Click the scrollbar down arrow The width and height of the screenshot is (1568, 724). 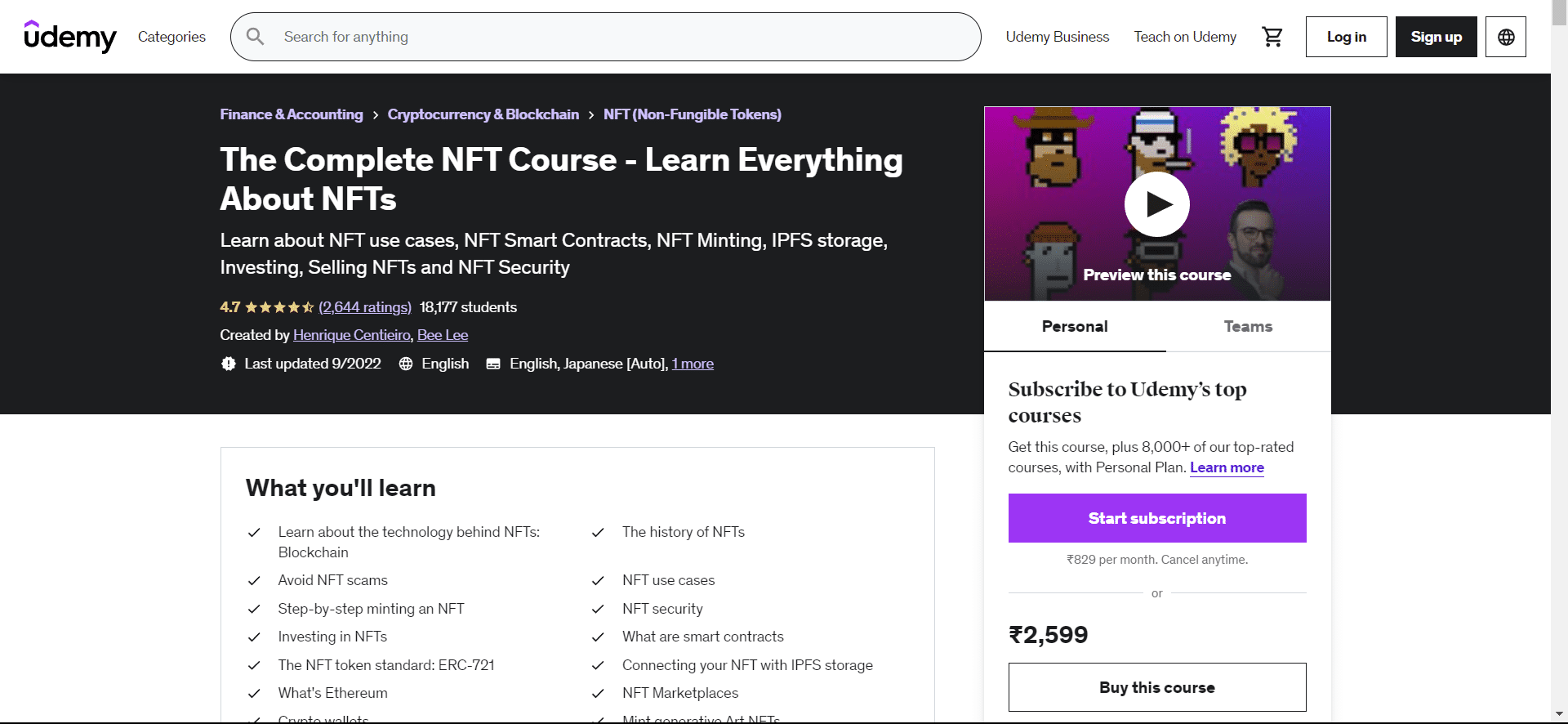(1559, 715)
